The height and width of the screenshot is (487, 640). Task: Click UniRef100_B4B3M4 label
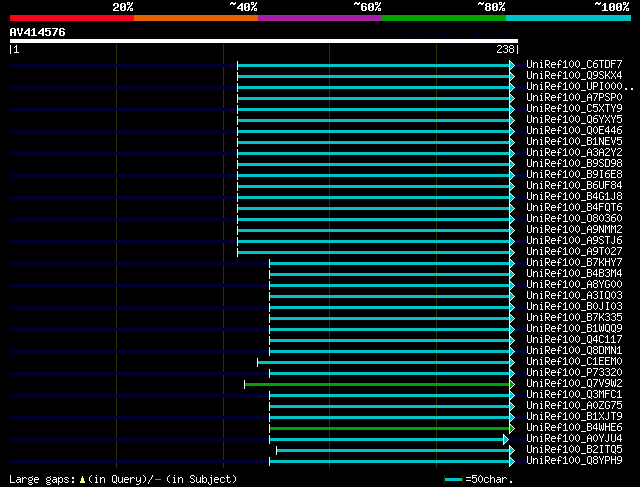click(574, 274)
